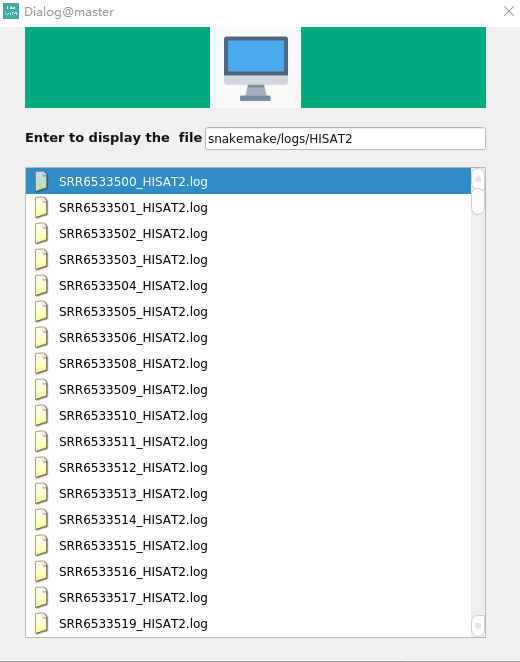Click the file icon beside SRR6533503_HISAT2.log

point(41,259)
